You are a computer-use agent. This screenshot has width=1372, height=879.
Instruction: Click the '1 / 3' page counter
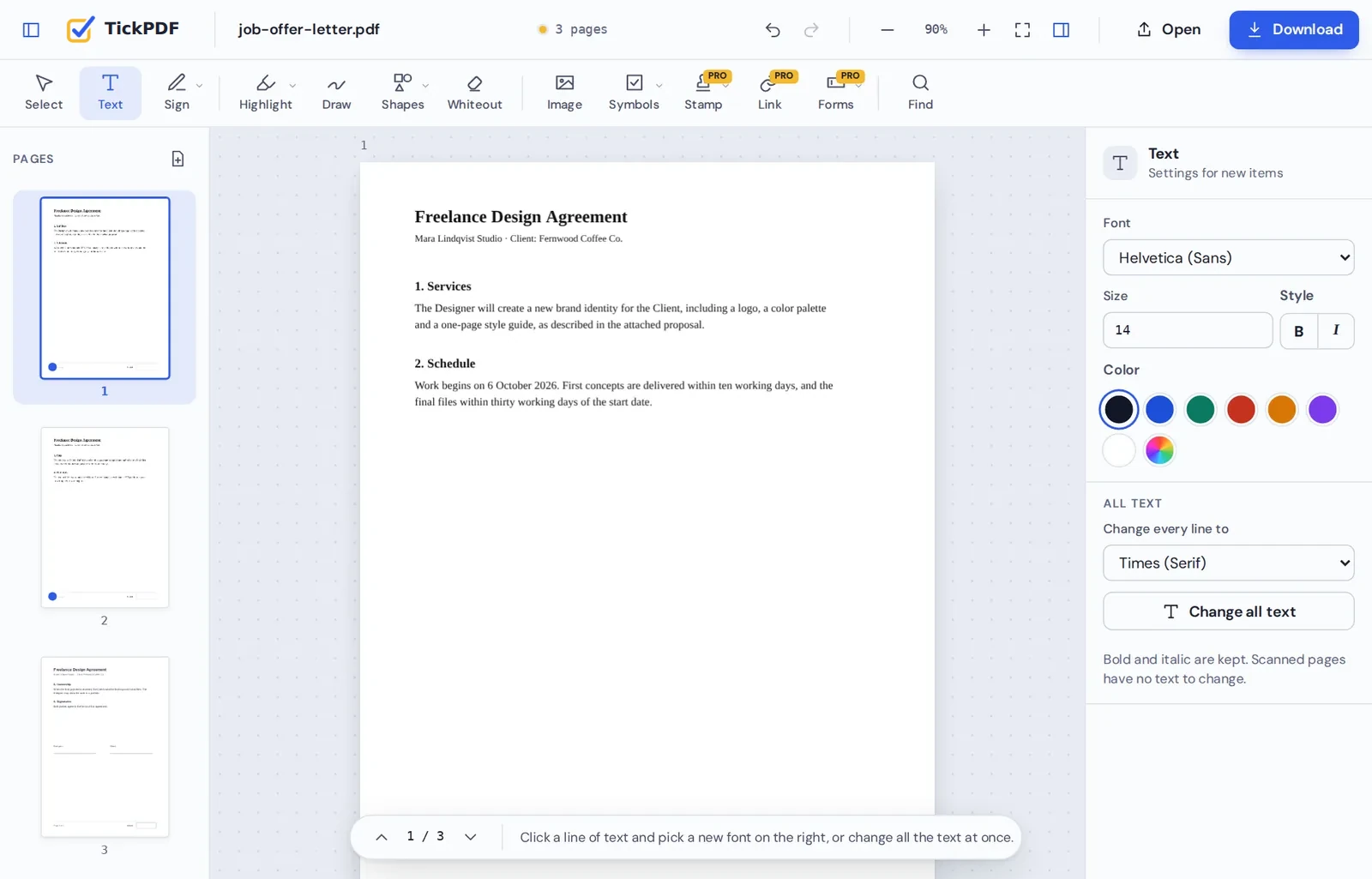tap(425, 836)
